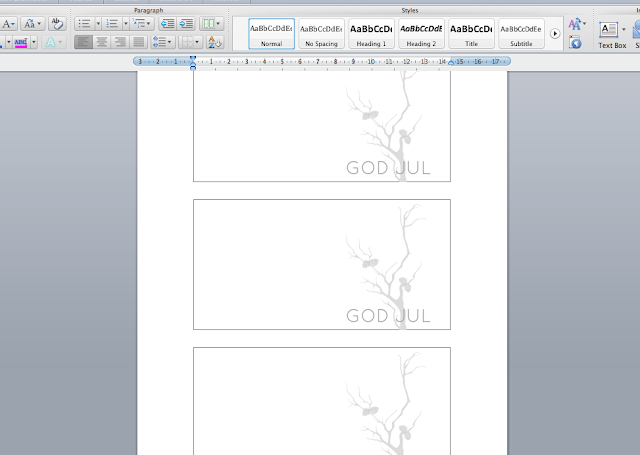Click the font size A icon
The height and width of the screenshot is (455, 640).
point(6,24)
